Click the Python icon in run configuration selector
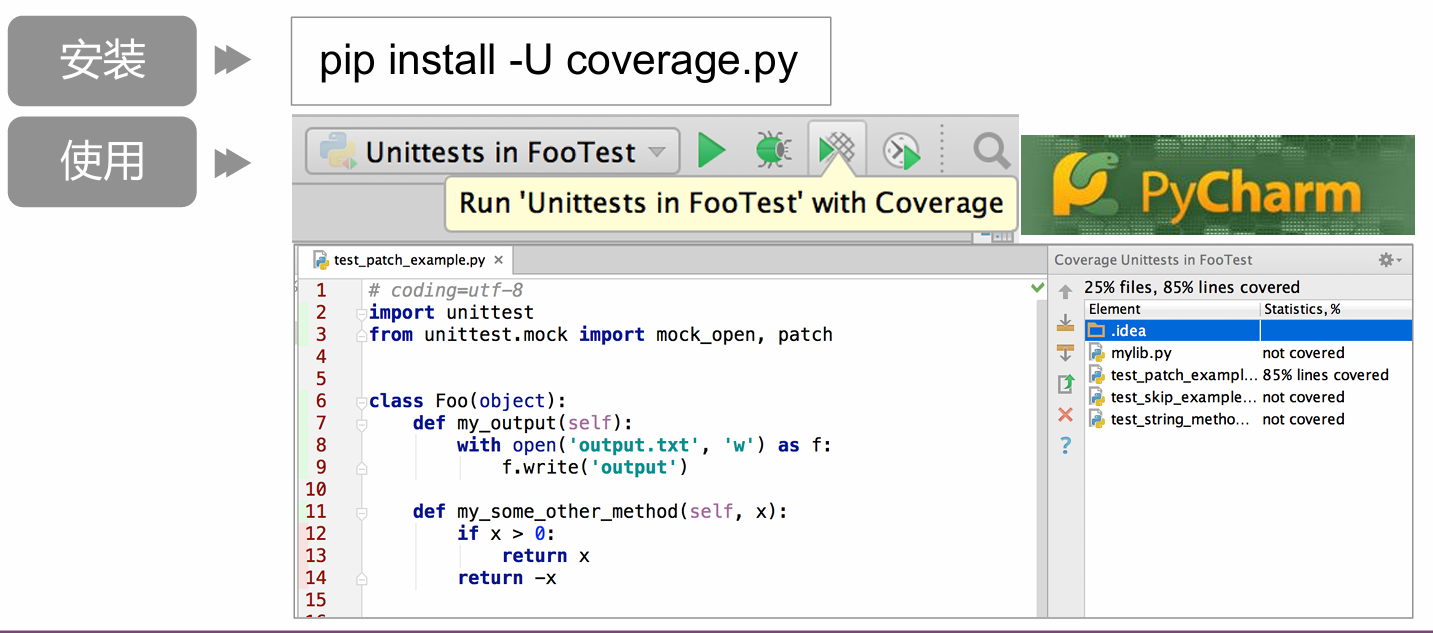 click(x=338, y=151)
